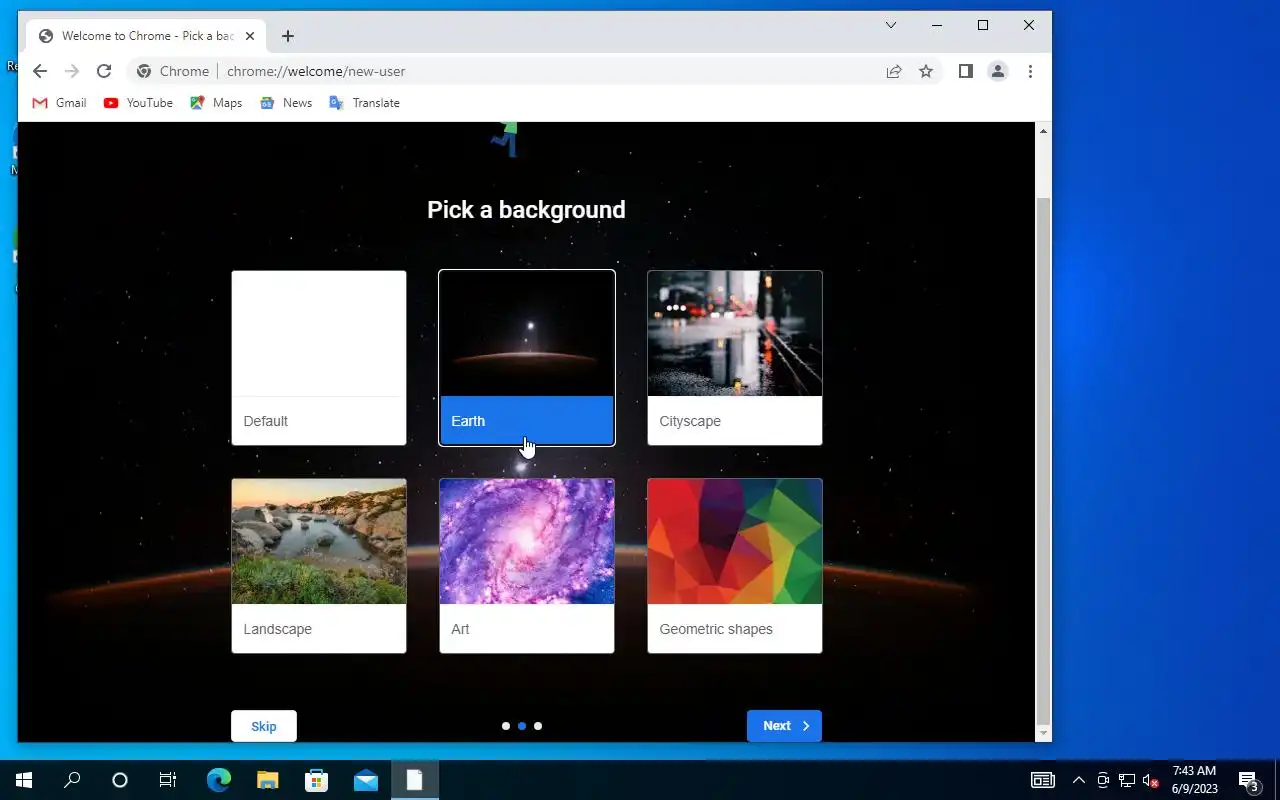
Task: Click the forward navigation arrow
Action: pos(72,71)
